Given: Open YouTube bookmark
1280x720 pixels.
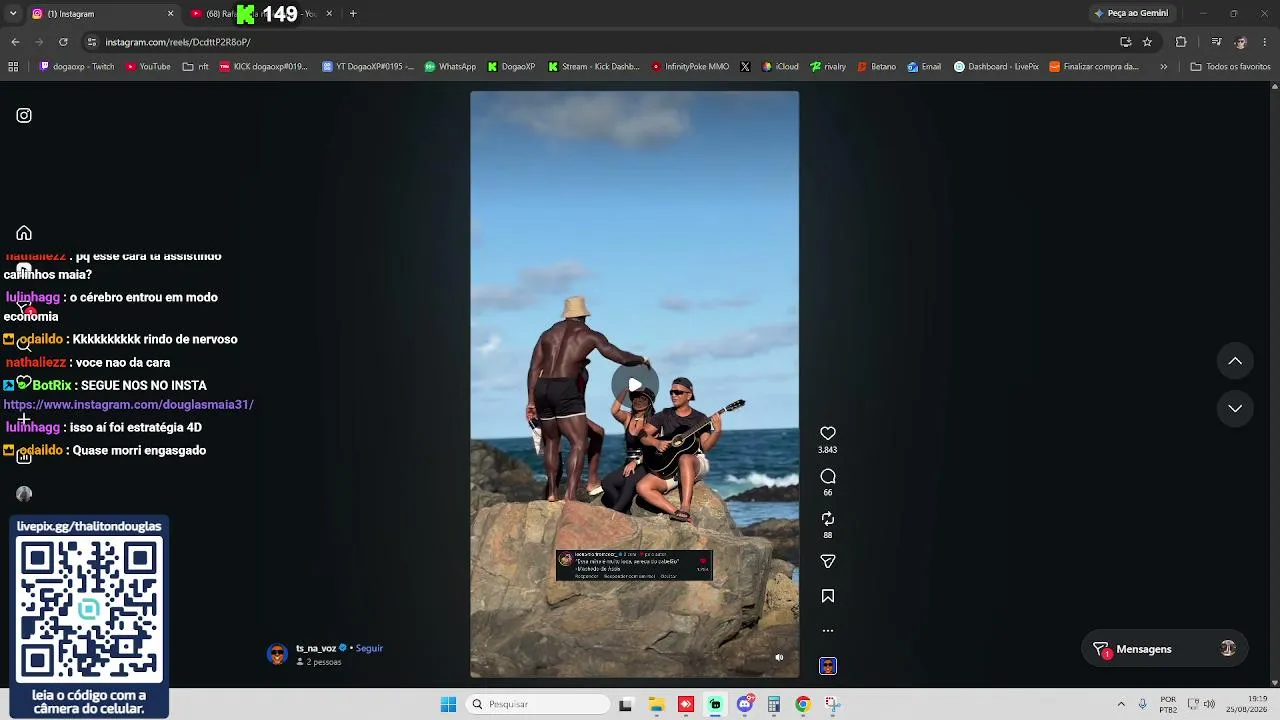Looking at the screenshot, I should tap(148, 67).
